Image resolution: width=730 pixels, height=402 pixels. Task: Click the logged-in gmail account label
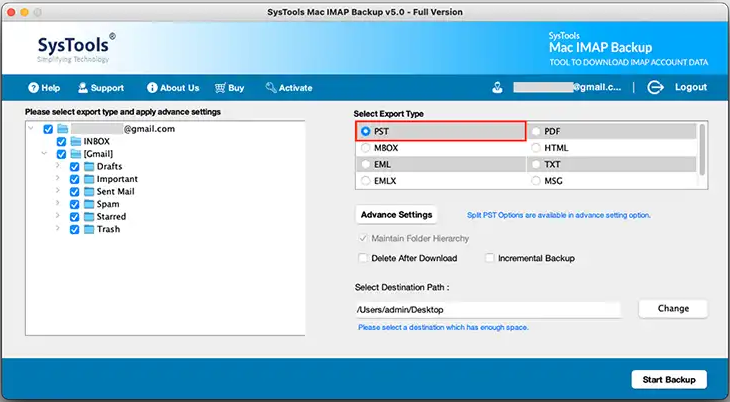point(567,87)
